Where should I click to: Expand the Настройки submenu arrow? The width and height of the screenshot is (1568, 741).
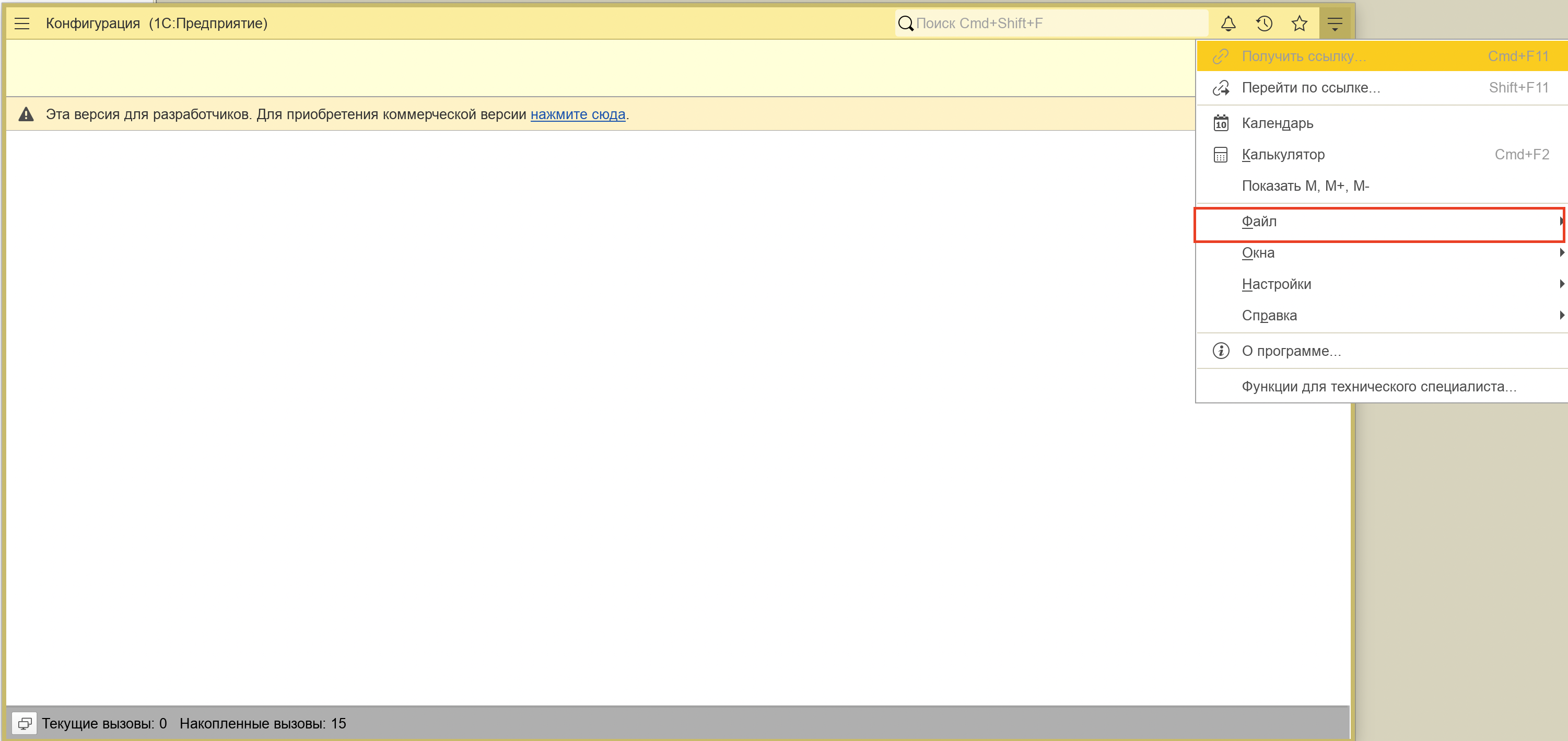click(1562, 284)
